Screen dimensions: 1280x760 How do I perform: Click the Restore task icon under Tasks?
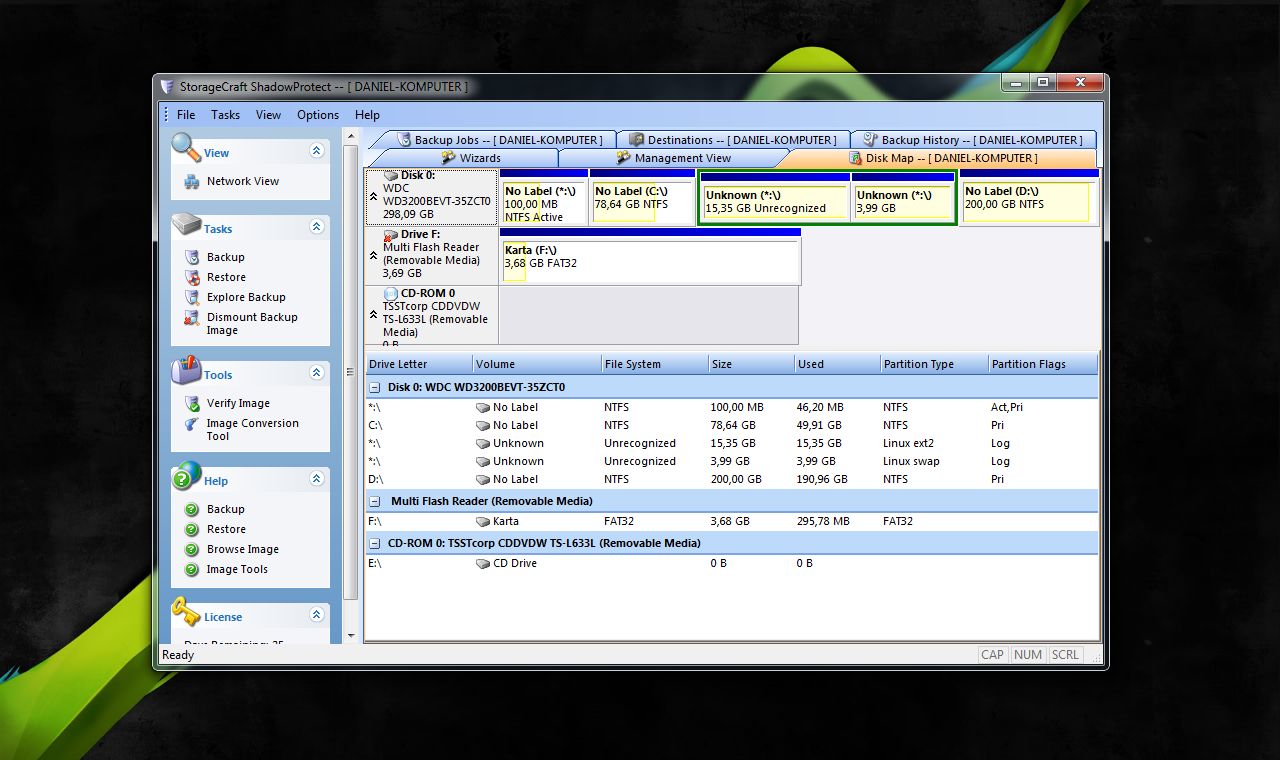[191, 277]
